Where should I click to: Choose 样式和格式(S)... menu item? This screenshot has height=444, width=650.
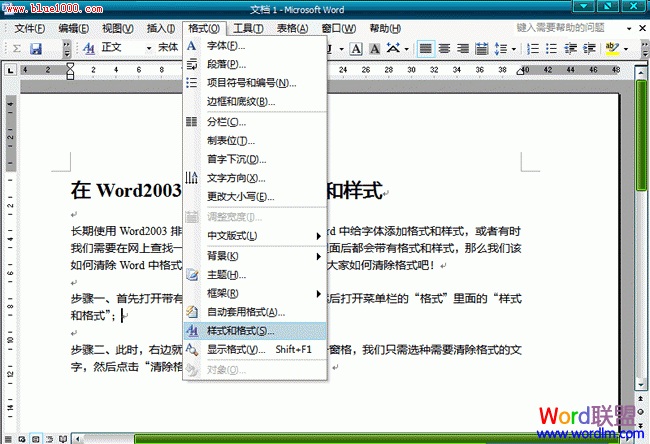[x=255, y=331]
